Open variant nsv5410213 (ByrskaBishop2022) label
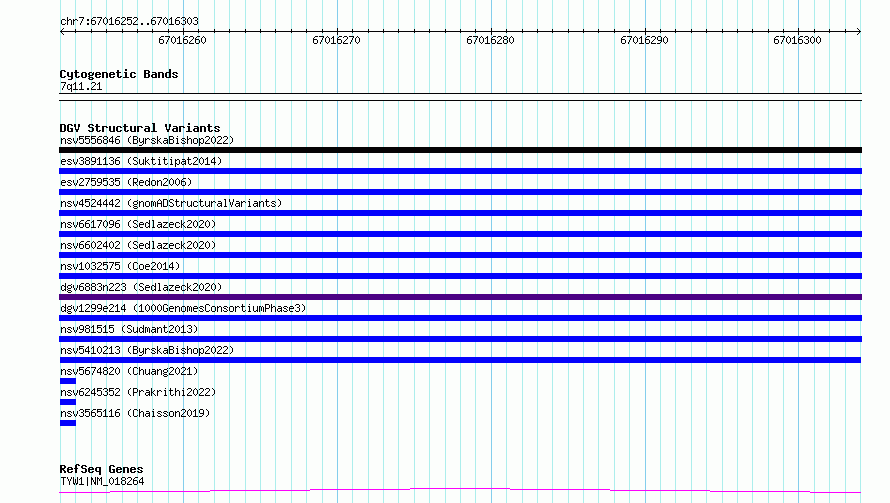 tap(147, 350)
